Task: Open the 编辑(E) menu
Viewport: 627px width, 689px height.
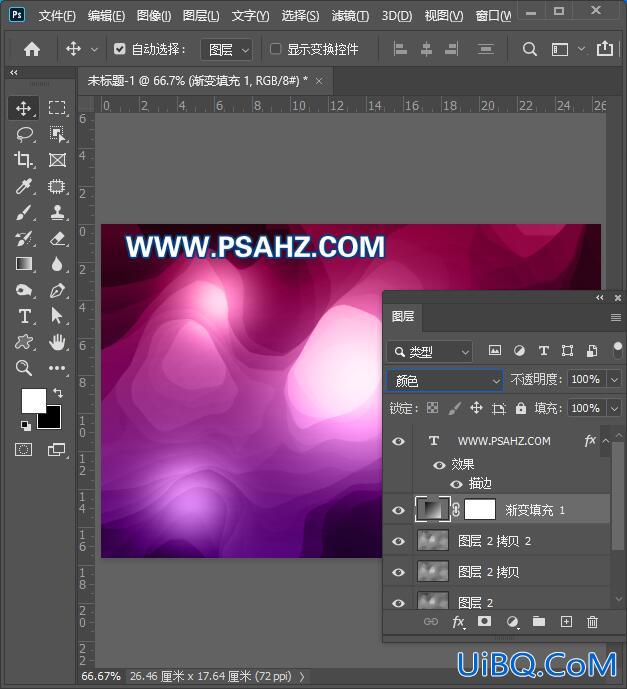Action: coord(106,16)
